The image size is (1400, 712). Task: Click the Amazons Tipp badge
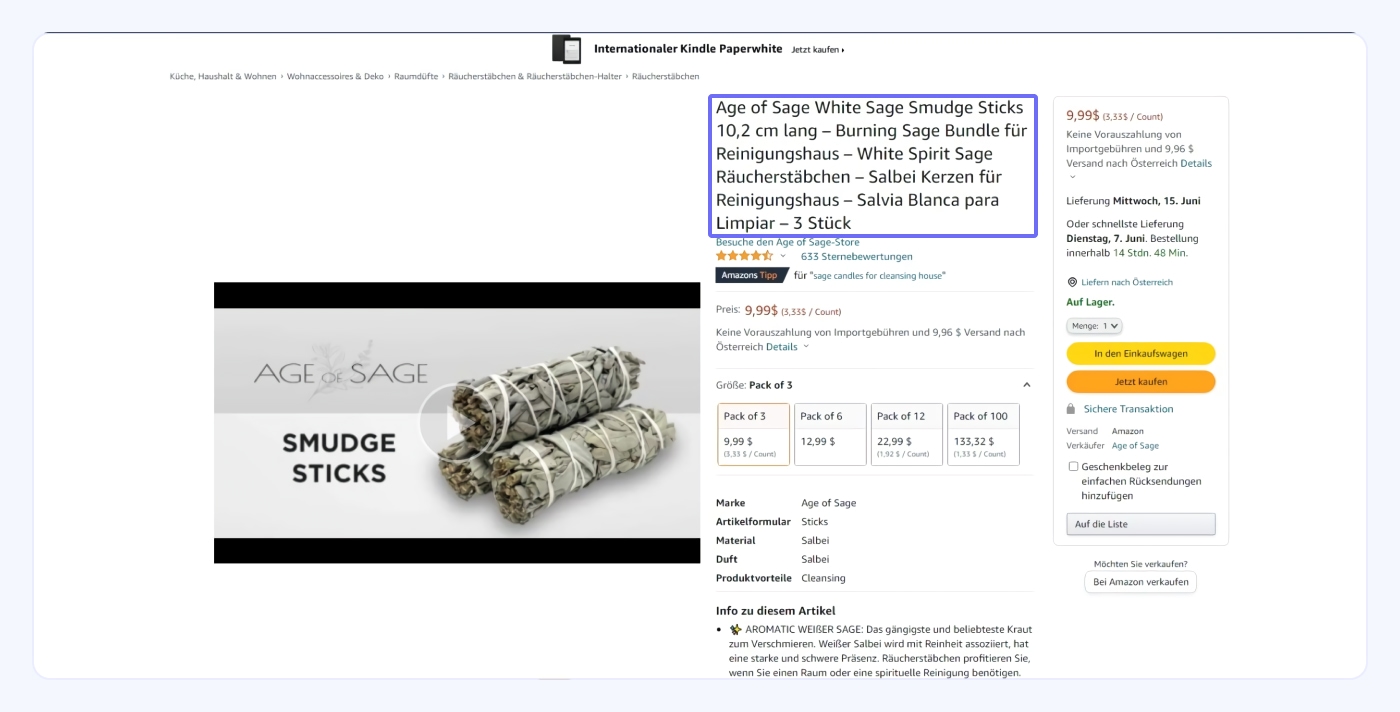752,275
